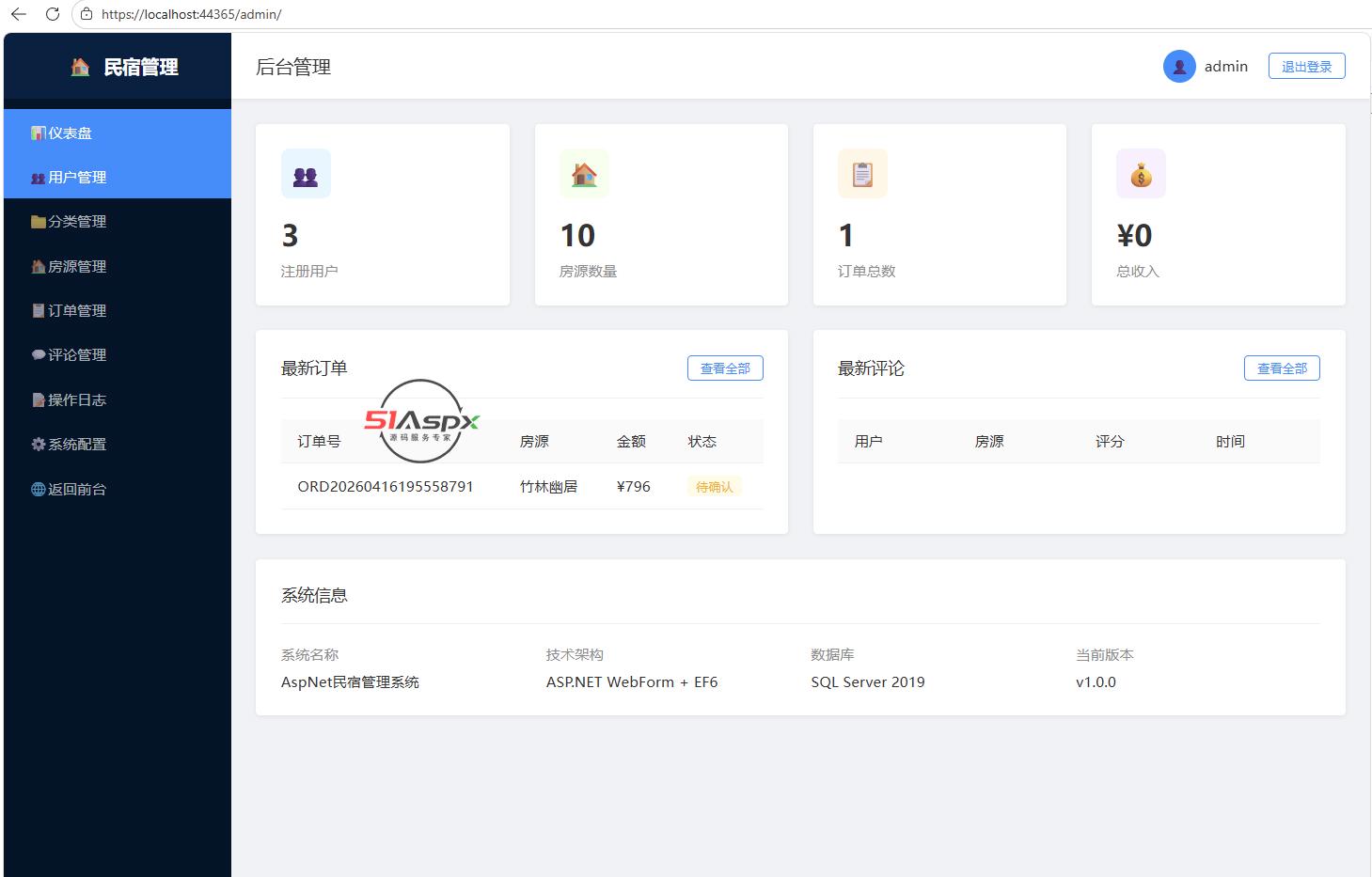Click the browser back arrow
The width and height of the screenshot is (1372, 877).
(18, 14)
